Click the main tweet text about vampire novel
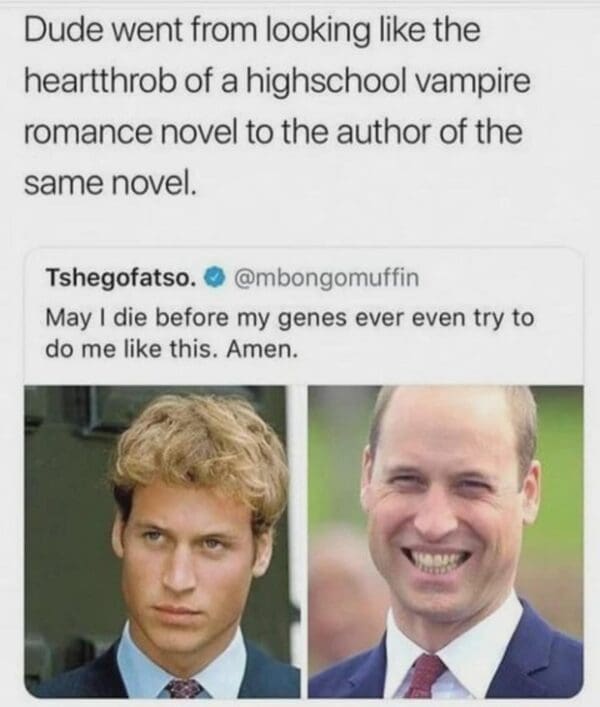This screenshot has width=600, height=707. coord(277,106)
